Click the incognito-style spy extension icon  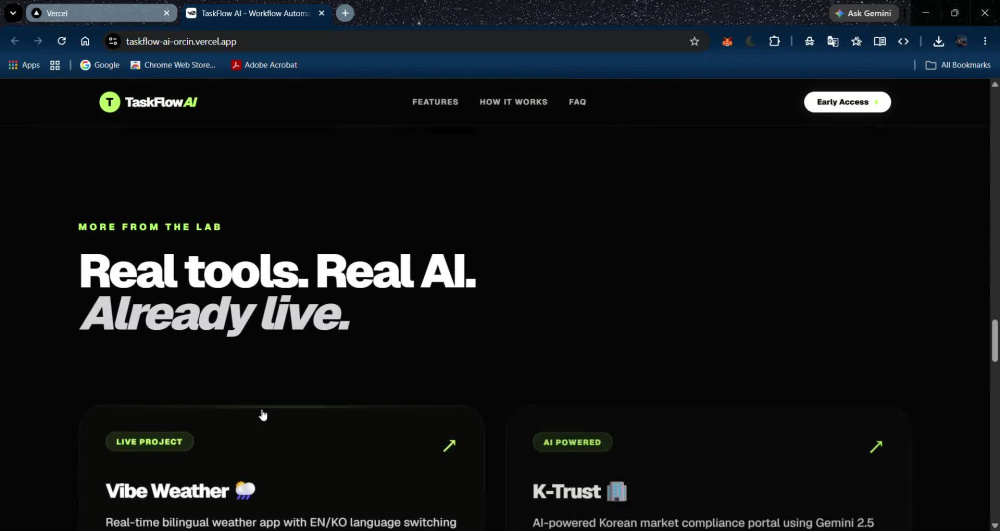809,41
